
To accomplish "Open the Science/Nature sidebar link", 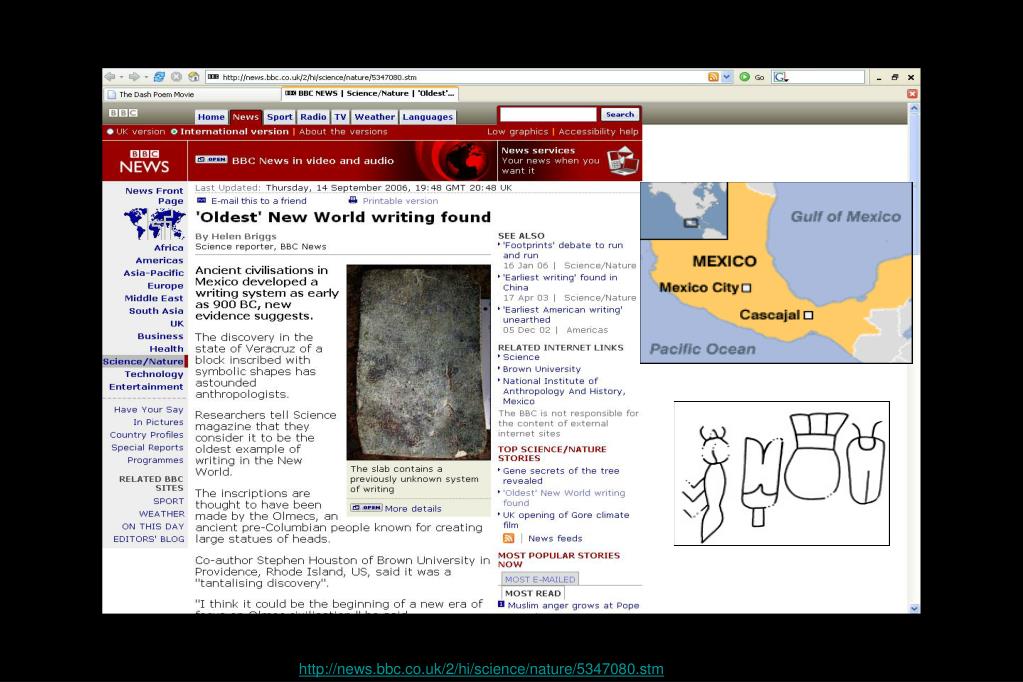I will click(x=143, y=362).
